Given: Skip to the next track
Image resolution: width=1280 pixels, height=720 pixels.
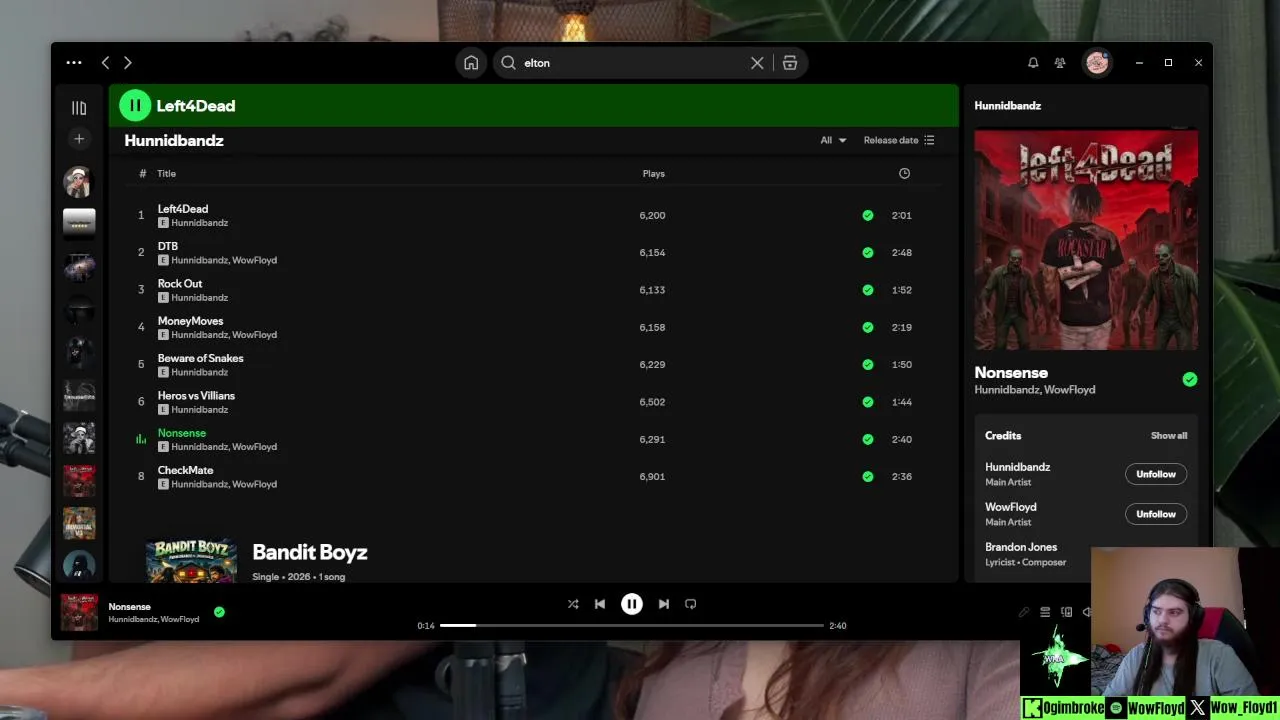Looking at the screenshot, I should (x=664, y=604).
